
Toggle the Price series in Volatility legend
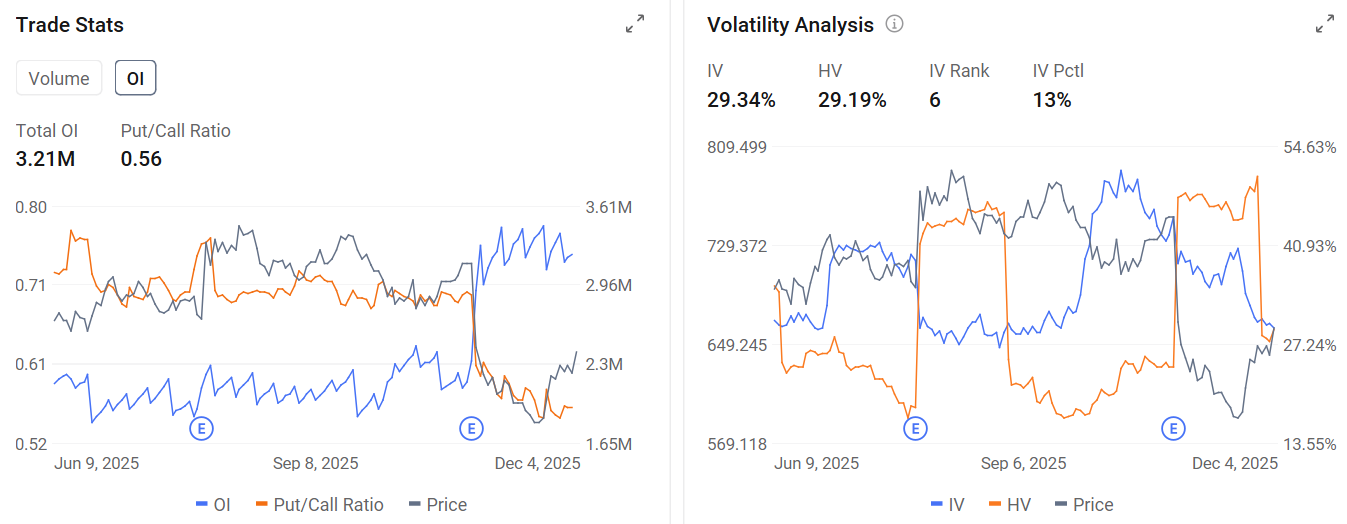(x=1084, y=505)
